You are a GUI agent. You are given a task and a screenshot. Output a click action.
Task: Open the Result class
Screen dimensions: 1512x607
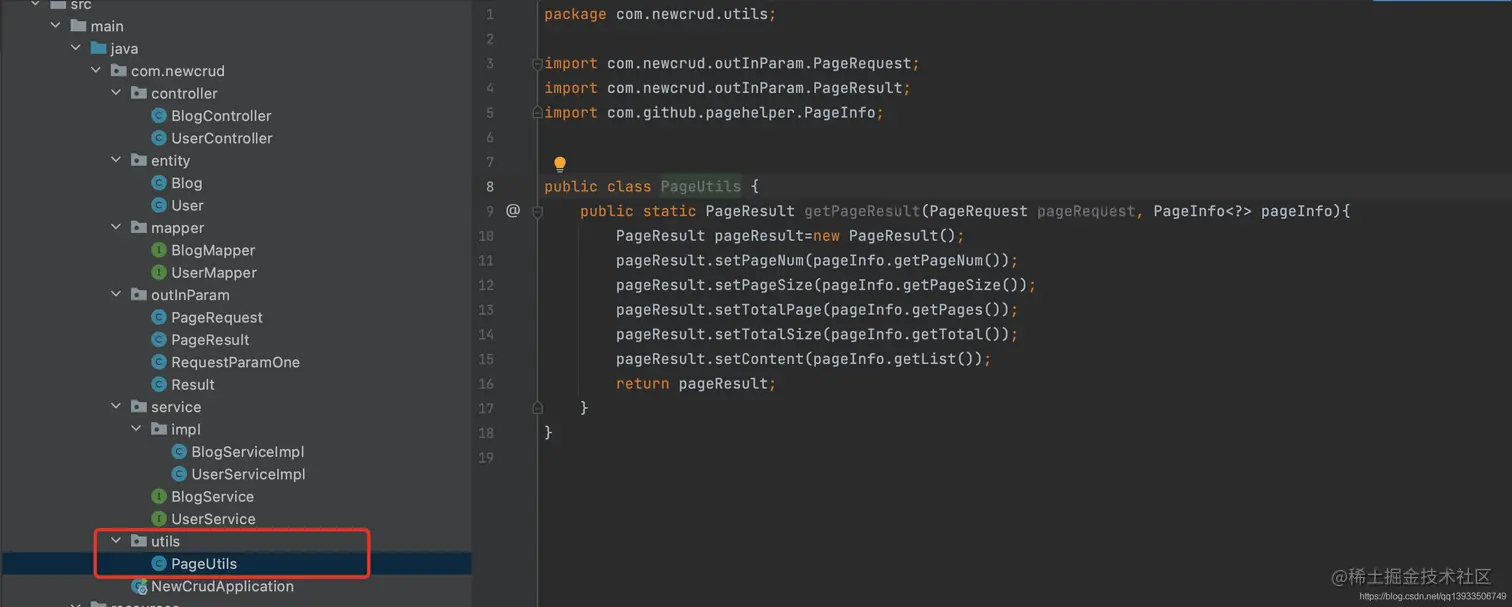point(193,384)
